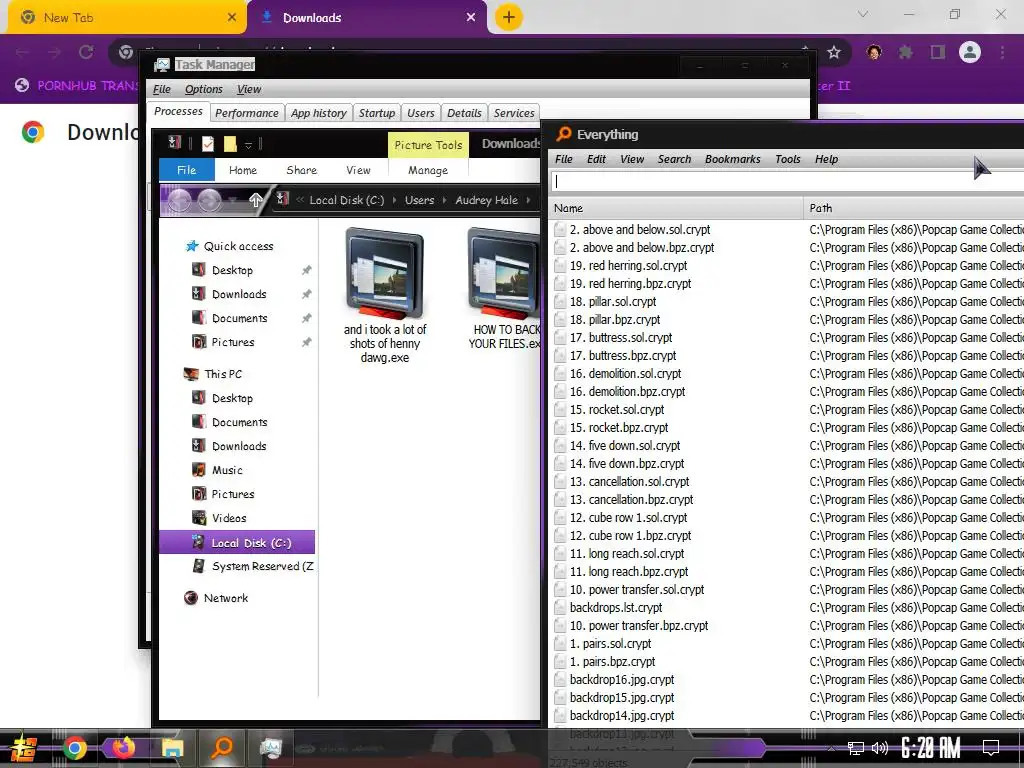The image size is (1024, 768).
Task: Open Explorer File ribbon tab
Action: [187, 170]
